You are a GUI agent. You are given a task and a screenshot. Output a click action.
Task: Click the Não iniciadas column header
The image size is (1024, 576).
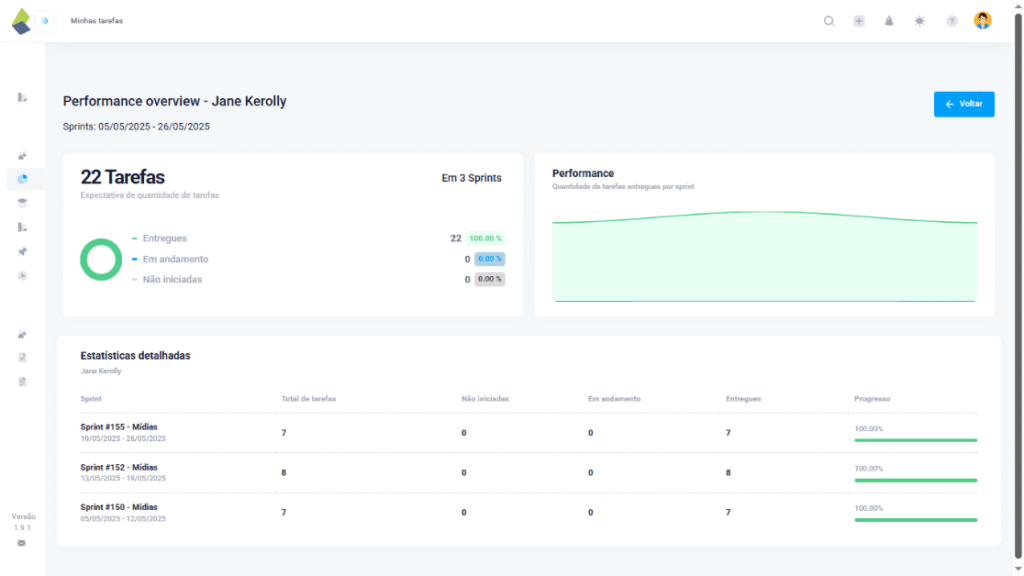(x=485, y=399)
